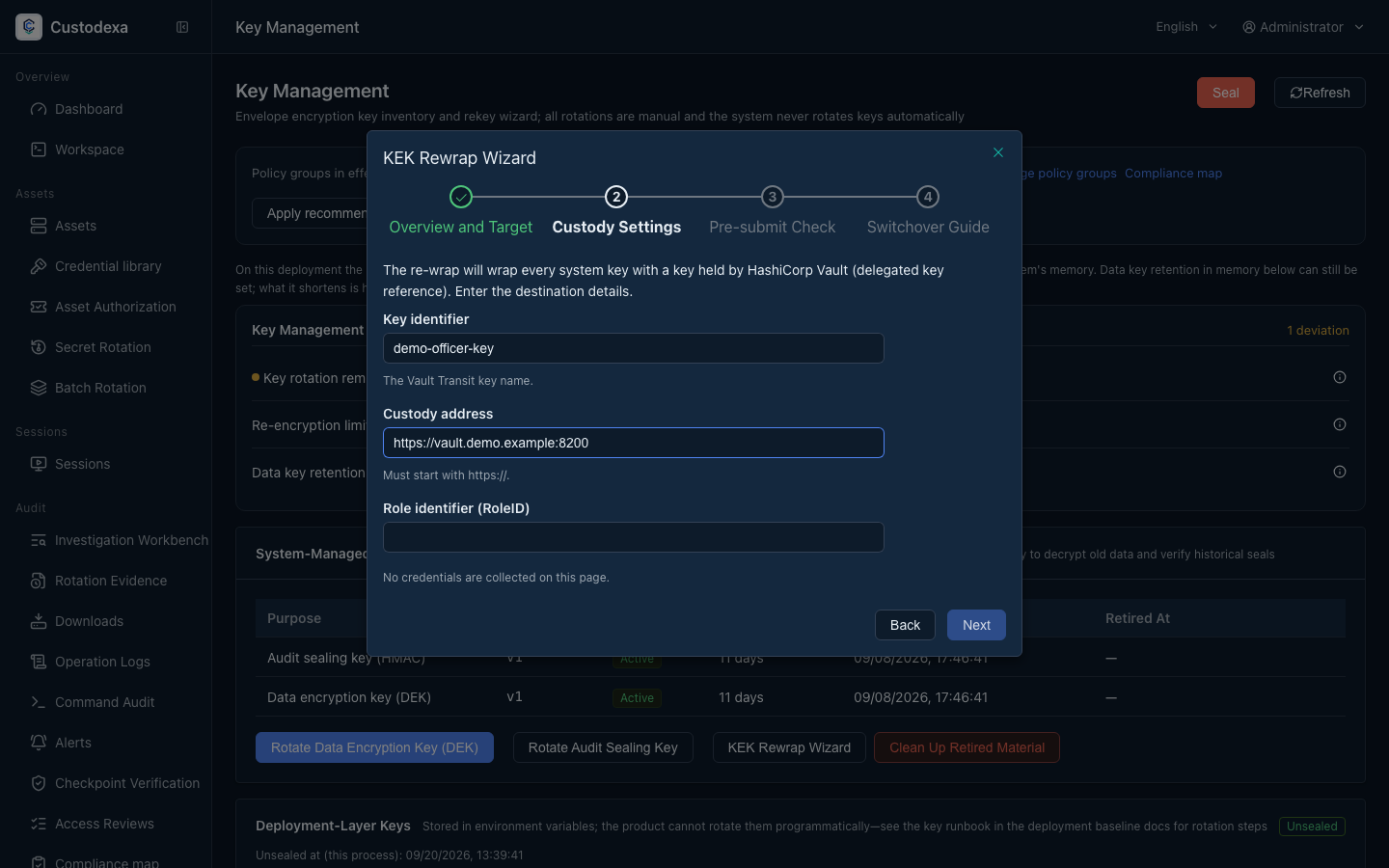Screen dimensions: 1389x868
Task: Click the Key identifier input field
Action: click(634, 348)
